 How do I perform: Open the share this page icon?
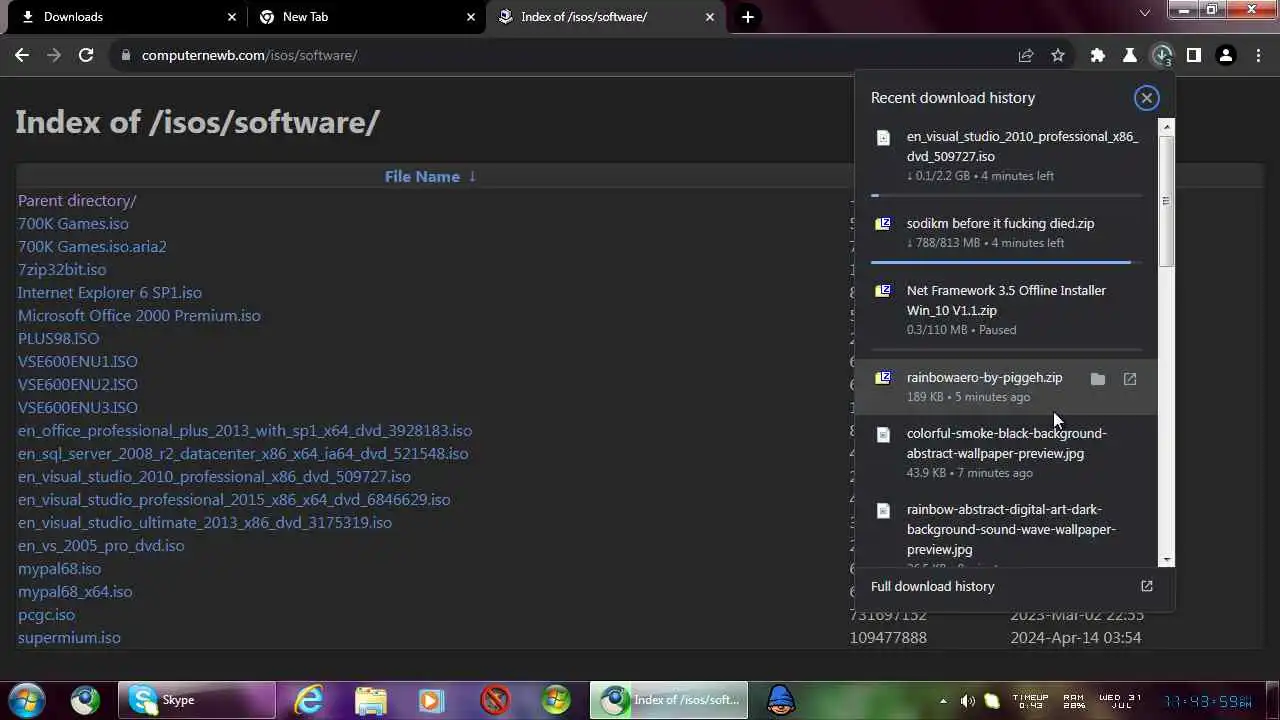coord(1026,55)
